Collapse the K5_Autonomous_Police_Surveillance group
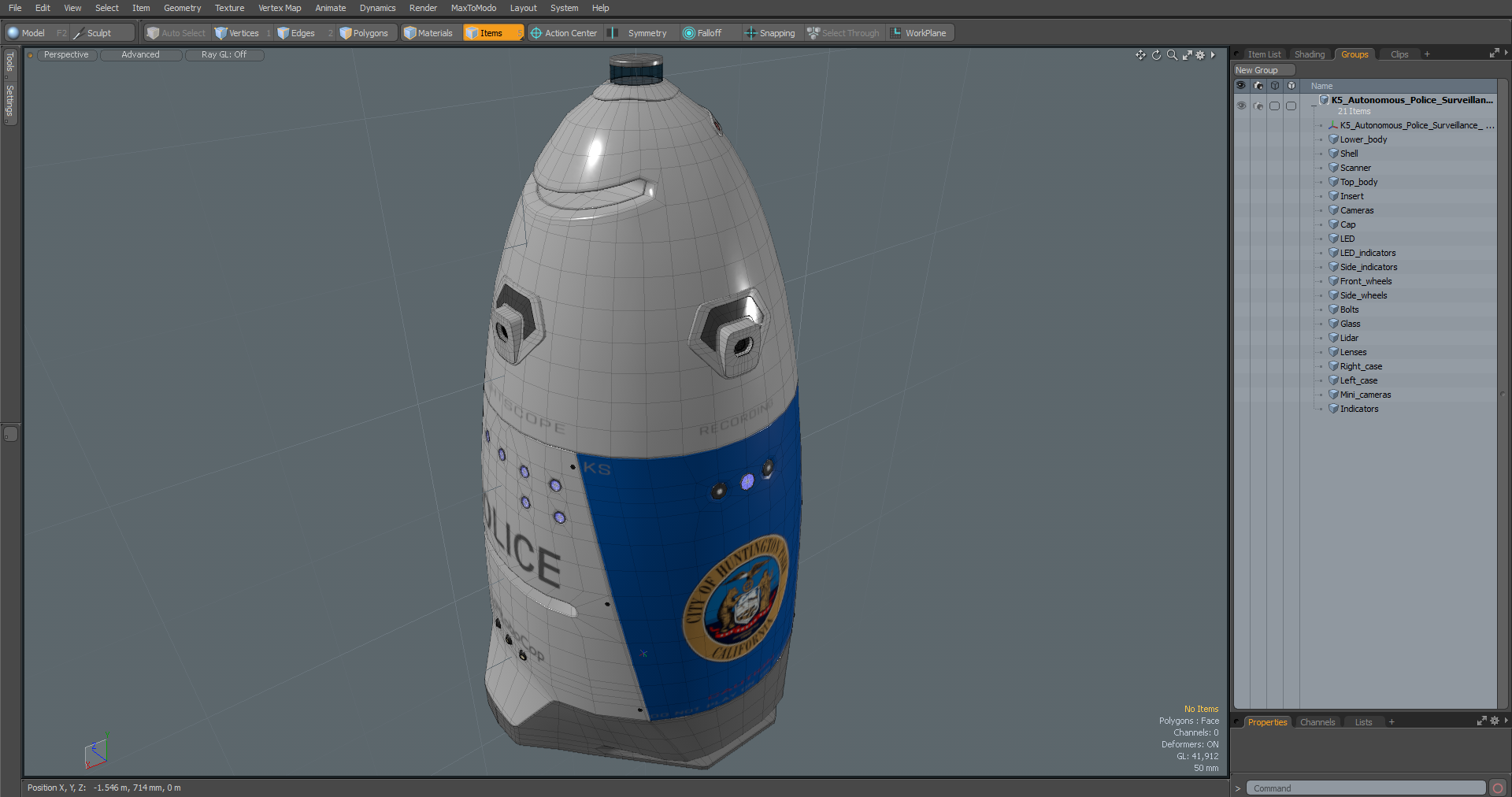Image resolution: width=1512 pixels, height=797 pixels. [x=1314, y=106]
